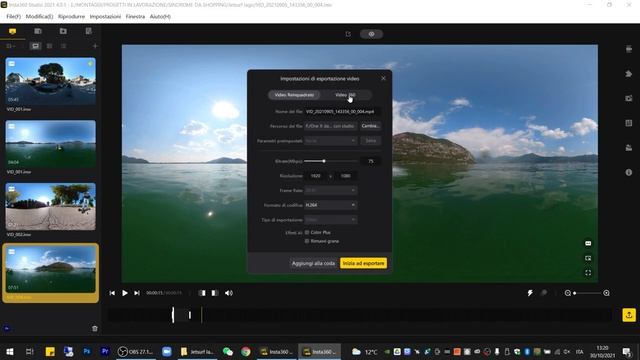This screenshot has width=640, height=360.
Task: Open the Modifica(E) menu
Action: click(x=39, y=17)
